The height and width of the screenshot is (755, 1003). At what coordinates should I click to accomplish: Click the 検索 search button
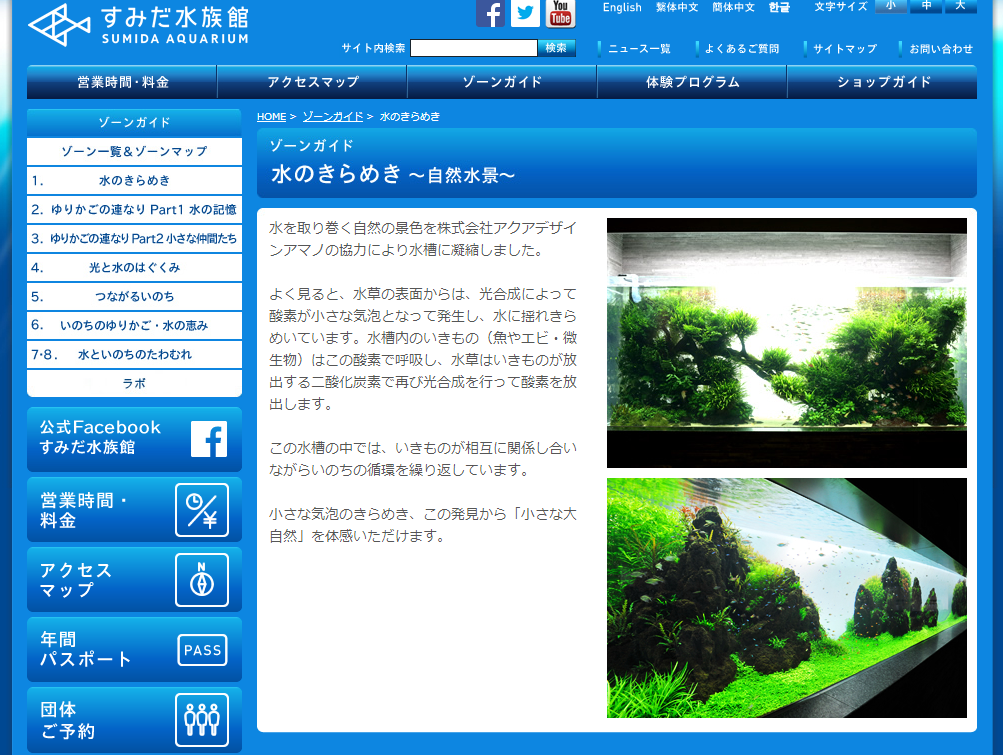click(x=556, y=47)
